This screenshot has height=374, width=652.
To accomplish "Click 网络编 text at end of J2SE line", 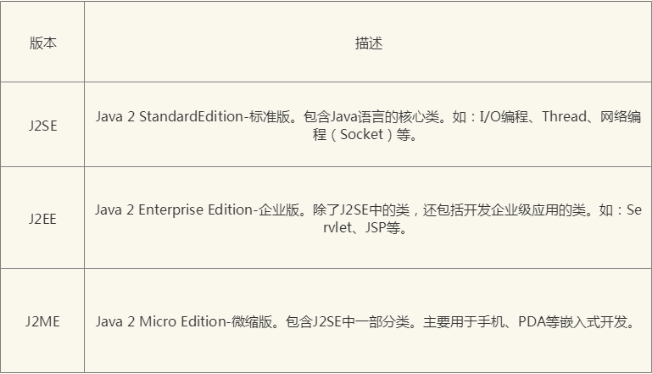I will [620, 116].
